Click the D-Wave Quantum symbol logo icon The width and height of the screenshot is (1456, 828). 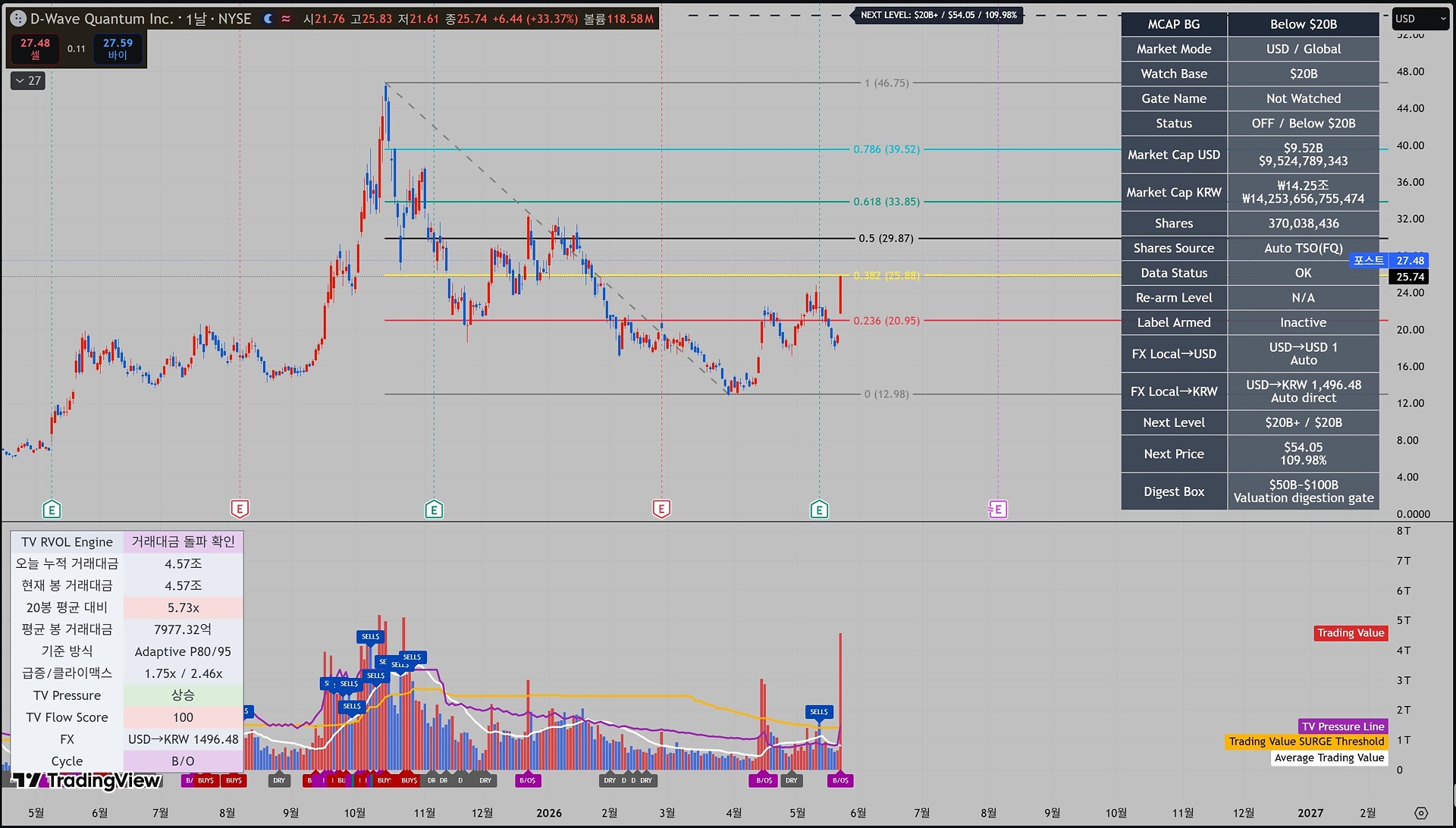point(18,19)
